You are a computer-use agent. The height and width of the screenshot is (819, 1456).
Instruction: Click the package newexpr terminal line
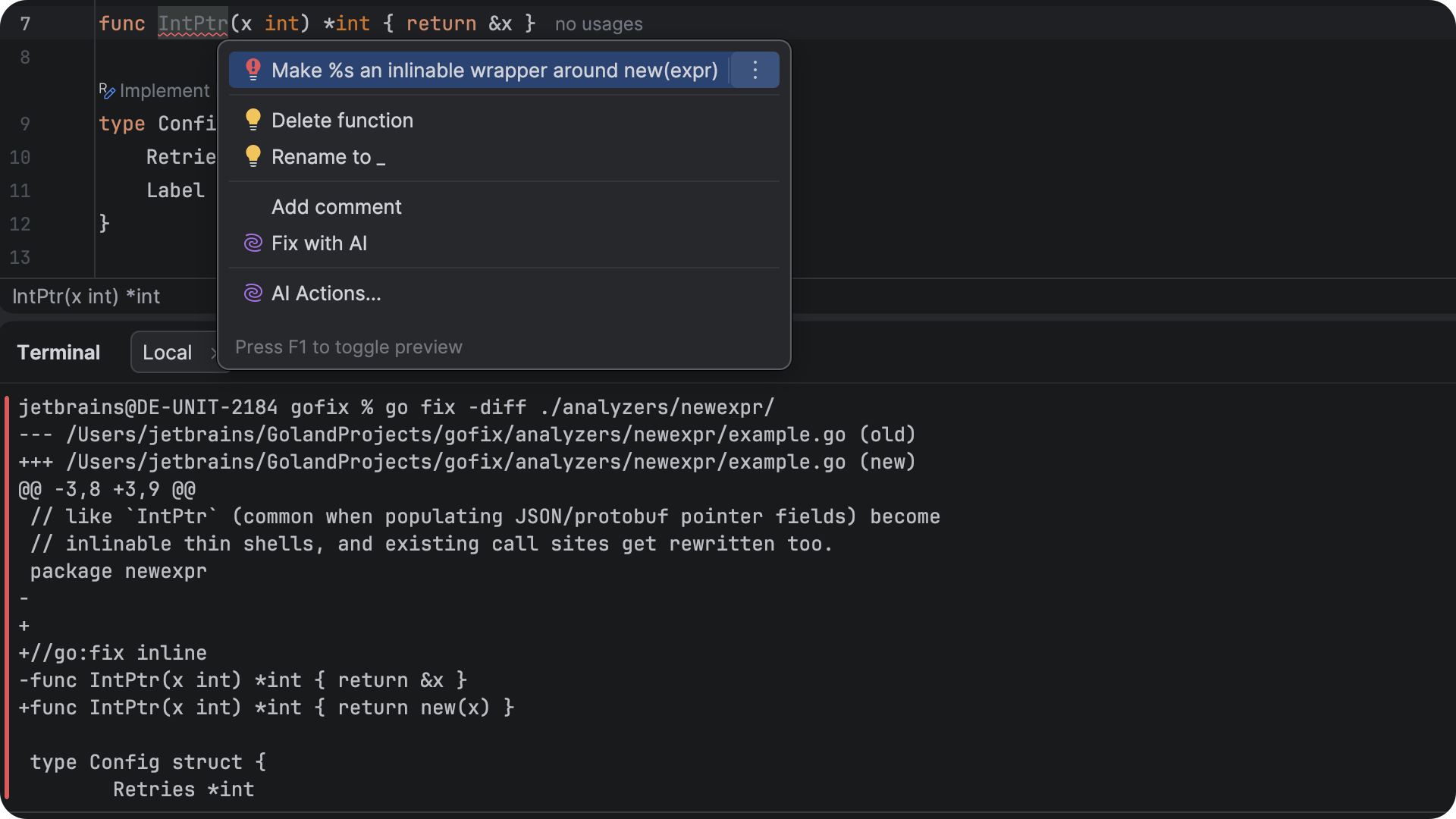[118, 571]
